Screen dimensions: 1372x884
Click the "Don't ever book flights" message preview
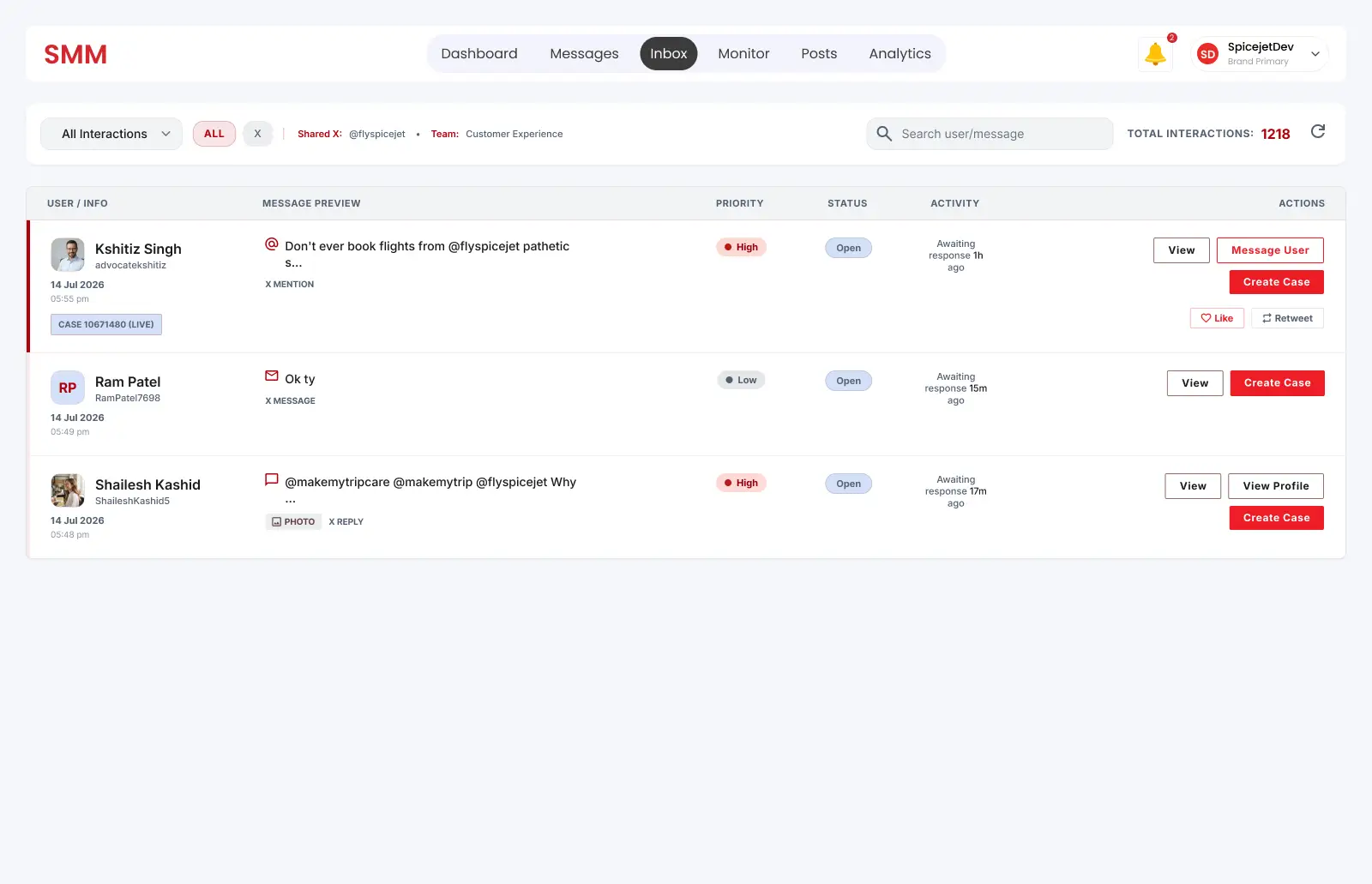click(x=427, y=254)
